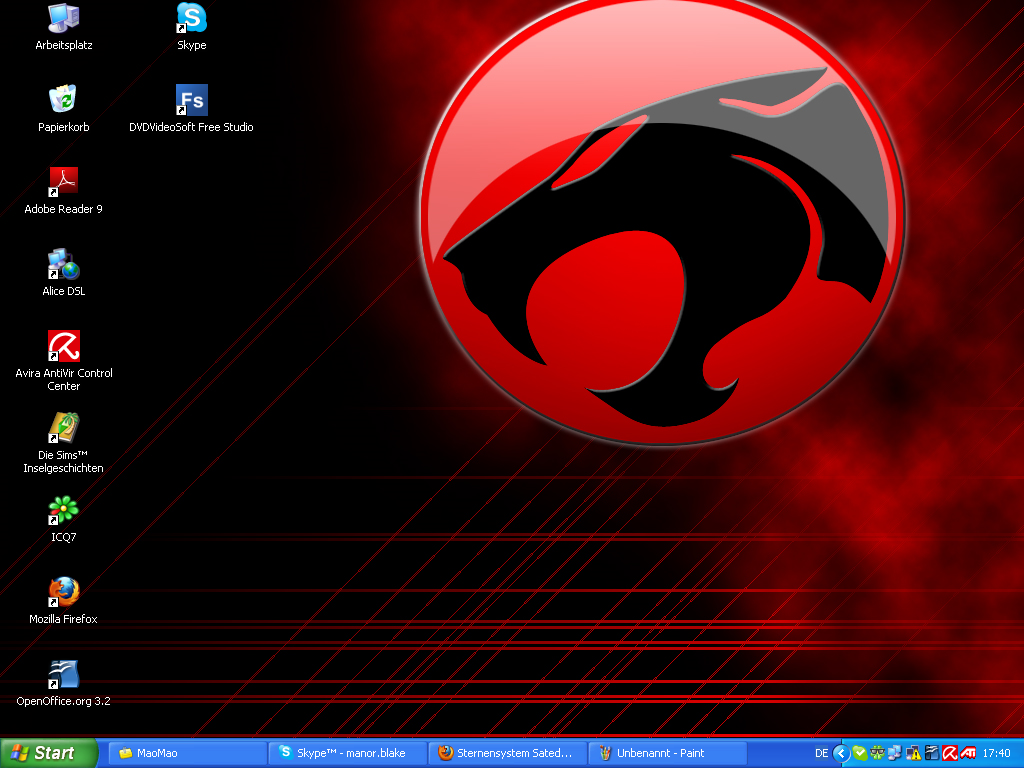1024x768 pixels.
Task: Expand hidden system tray icons arrow
Action: click(x=841, y=753)
